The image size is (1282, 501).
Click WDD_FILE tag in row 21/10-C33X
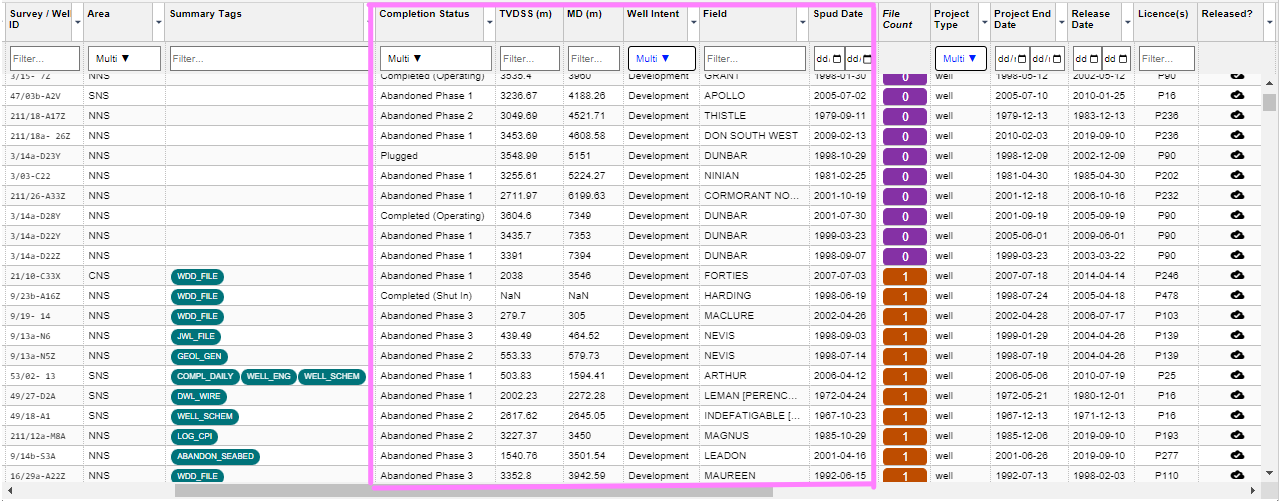point(197,276)
